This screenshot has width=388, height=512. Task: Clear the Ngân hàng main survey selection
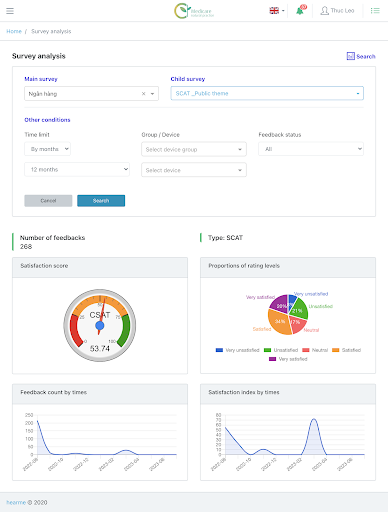click(x=144, y=94)
